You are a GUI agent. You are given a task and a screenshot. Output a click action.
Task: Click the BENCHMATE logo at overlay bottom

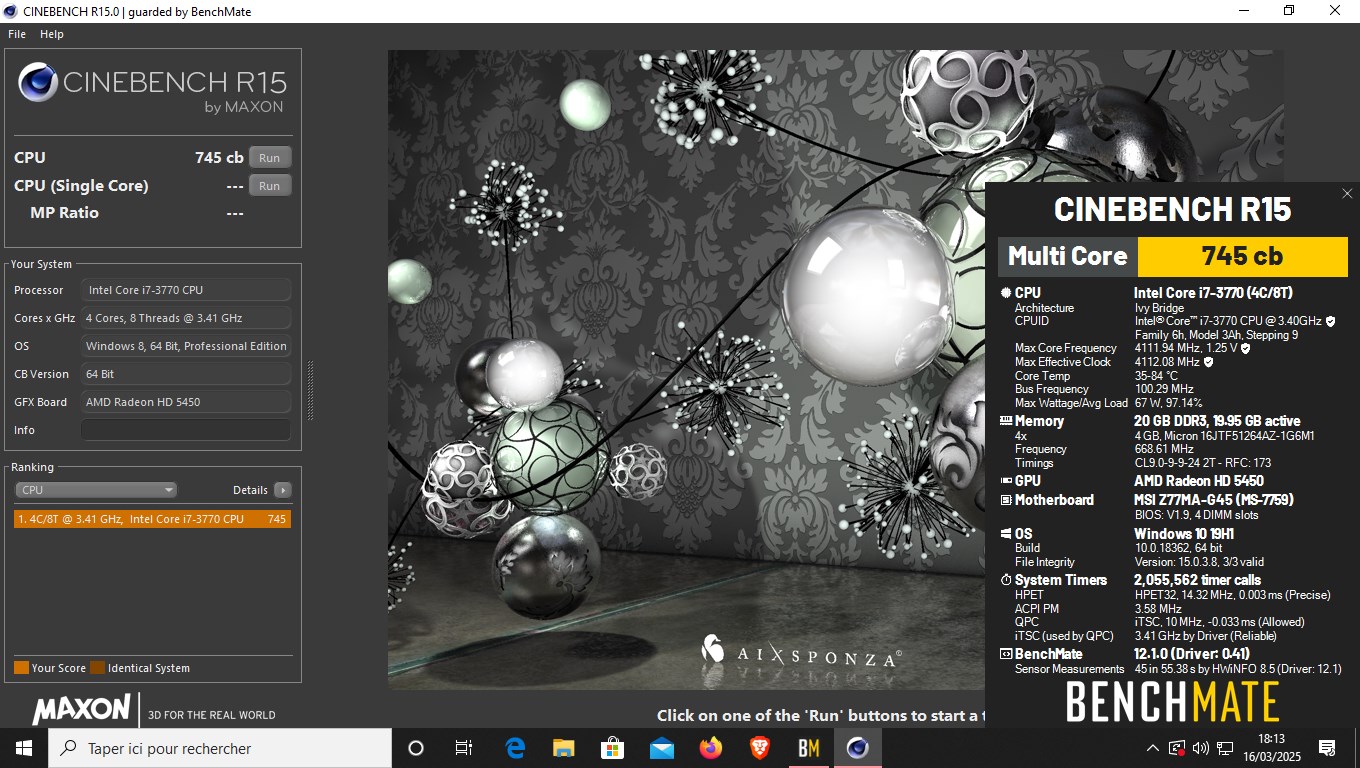[1172, 702]
